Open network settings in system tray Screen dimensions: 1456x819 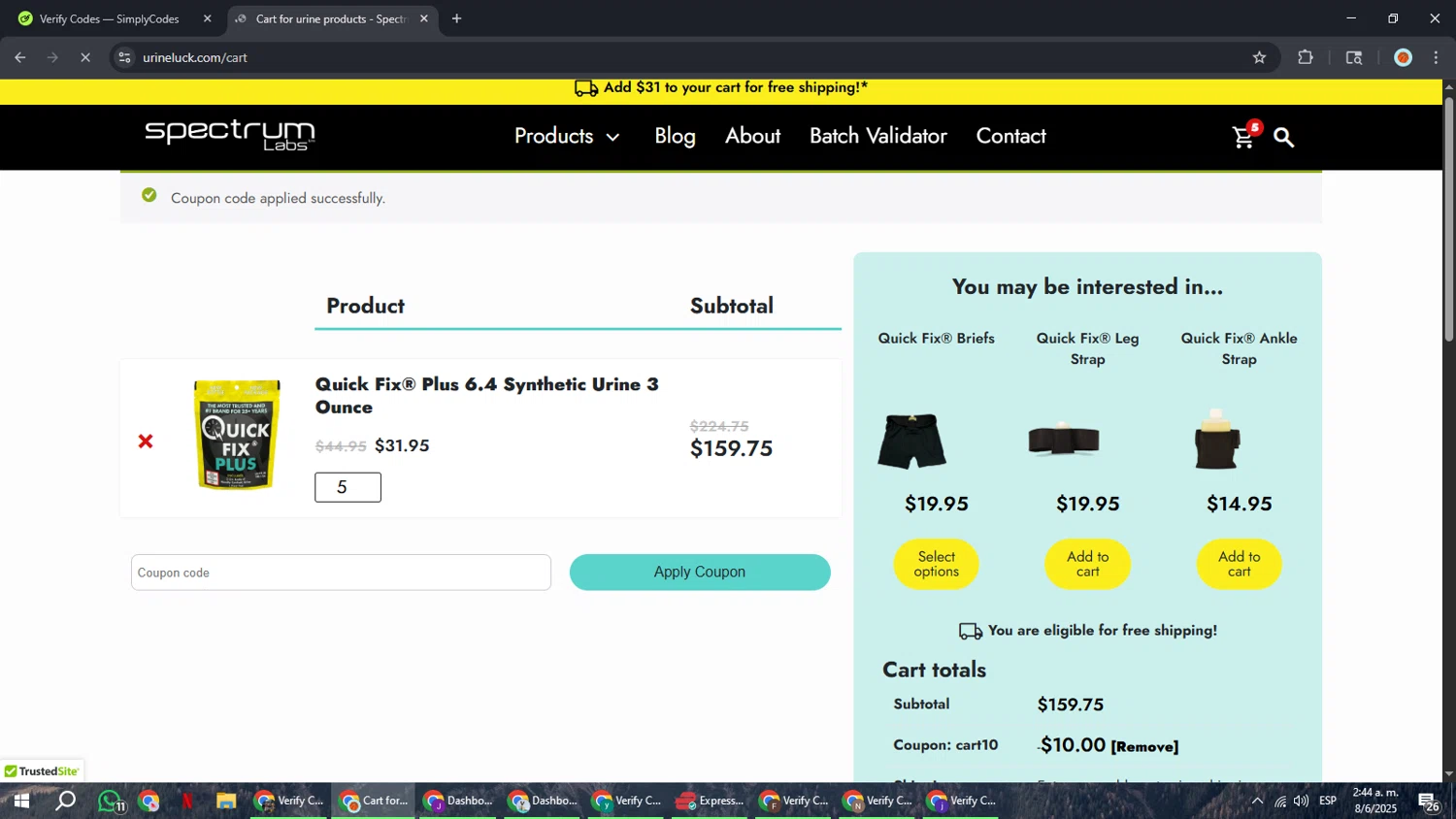(x=1280, y=802)
